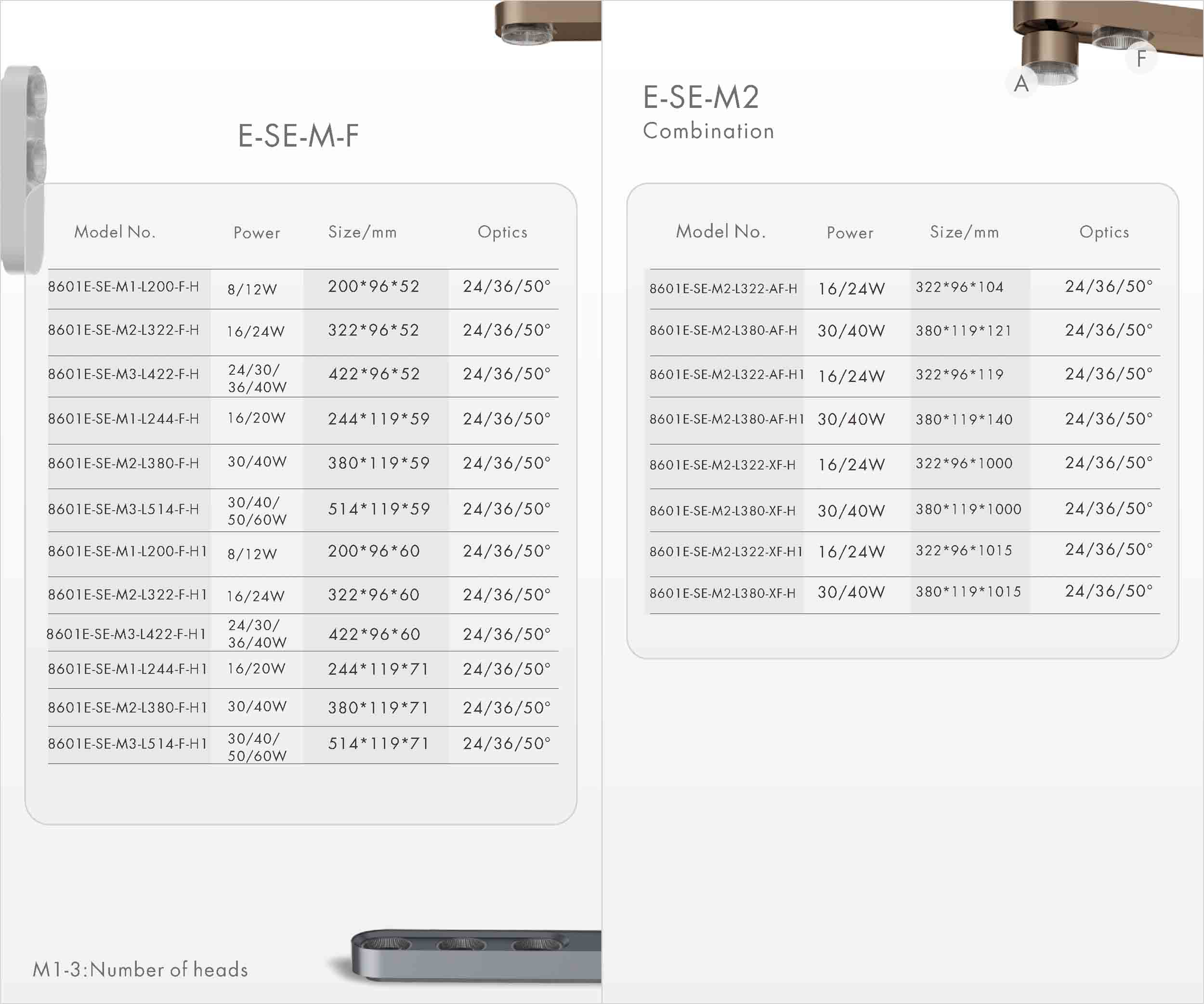Click the right table's Power header
The width and height of the screenshot is (1204, 1004).
click(x=850, y=233)
